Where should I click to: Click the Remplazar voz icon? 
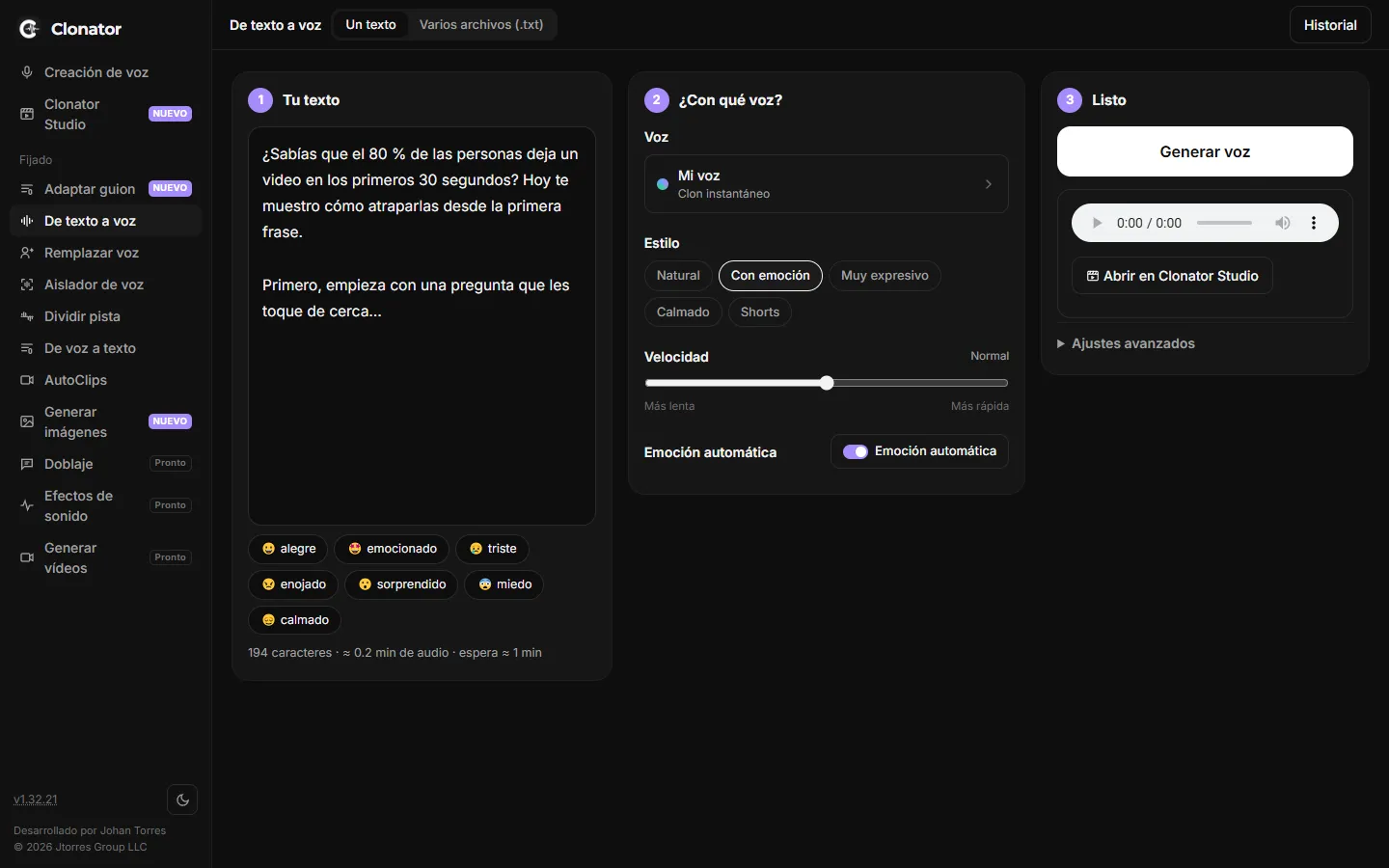click(27, 253)
